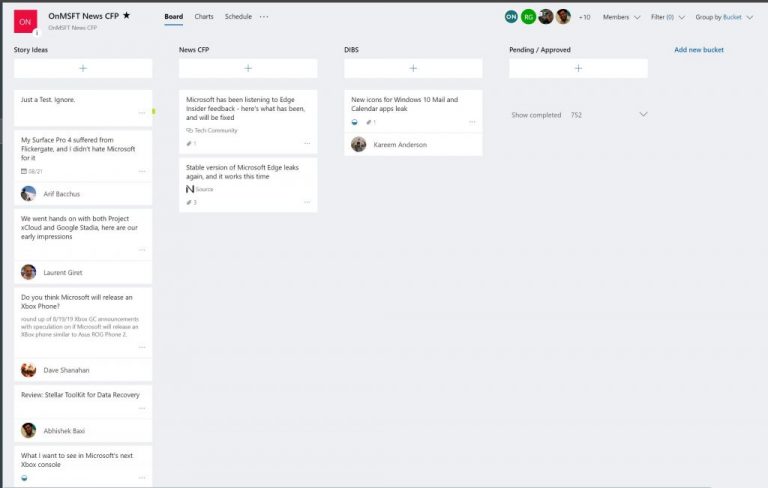
Task: Open the Charts tab
Action: 204,17
